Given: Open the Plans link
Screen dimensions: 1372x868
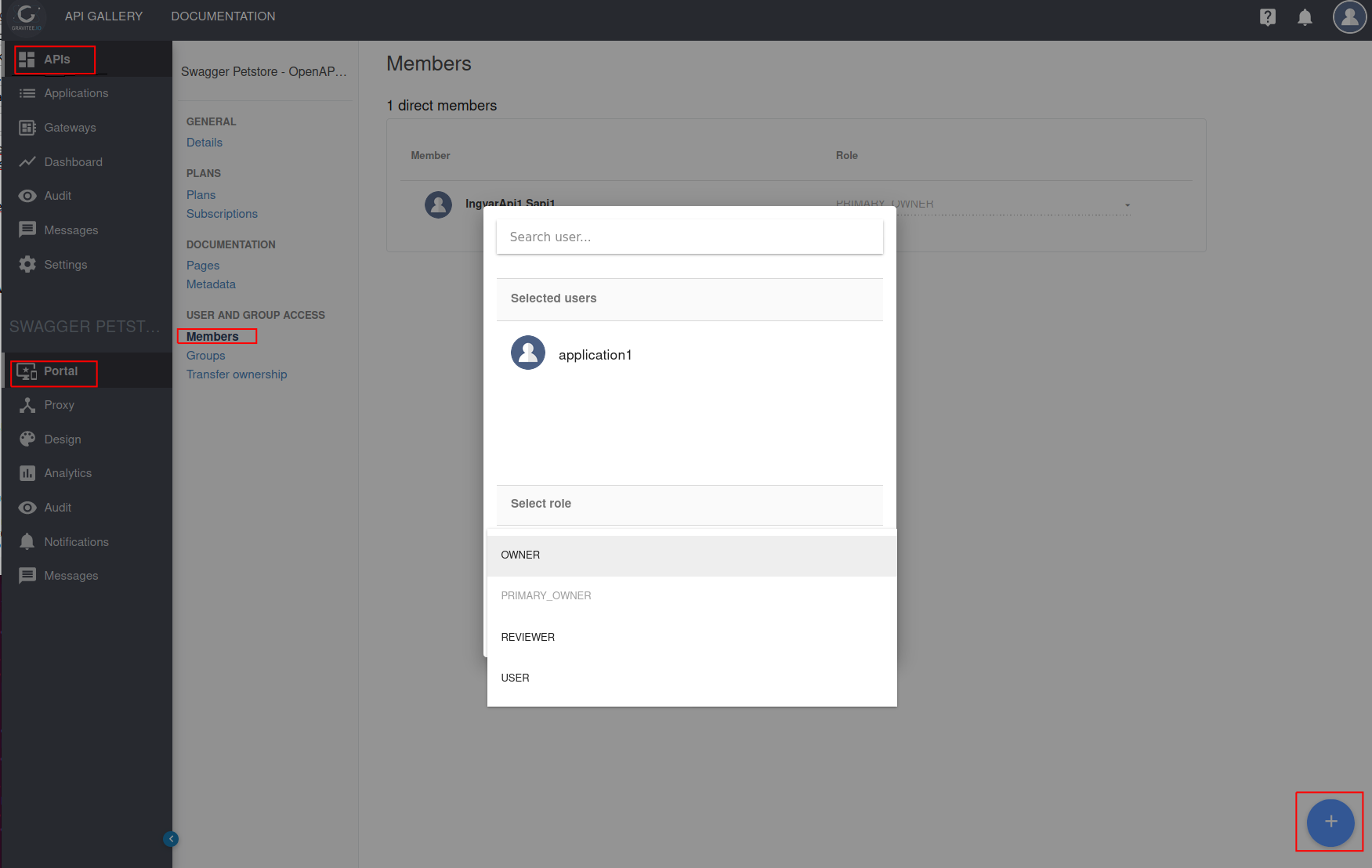Looking at the screenshot, I should [201, 195].
